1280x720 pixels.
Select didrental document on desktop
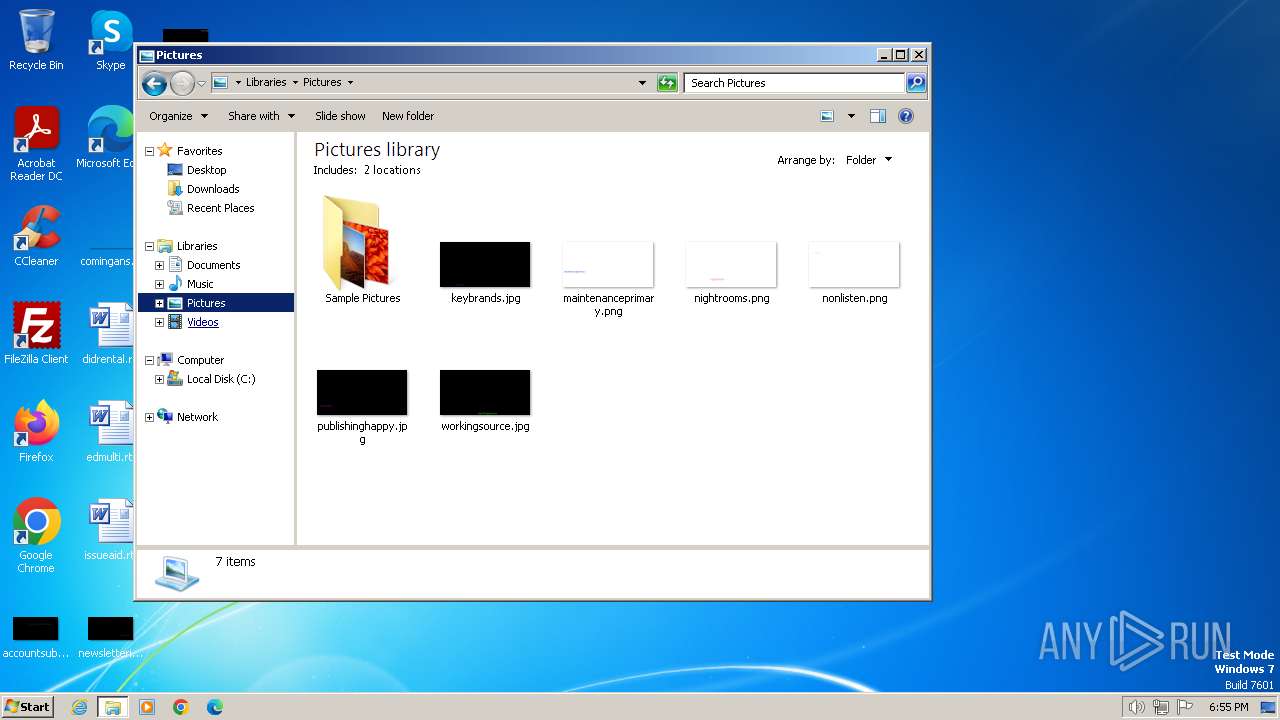[x=110, y=333]
